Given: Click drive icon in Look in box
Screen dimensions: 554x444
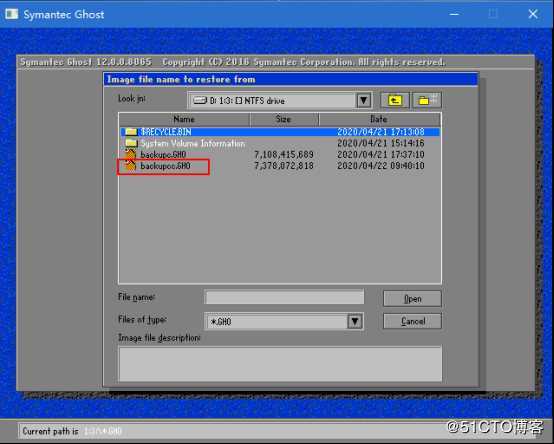Looking at the screenshot, I should [200, 101].
